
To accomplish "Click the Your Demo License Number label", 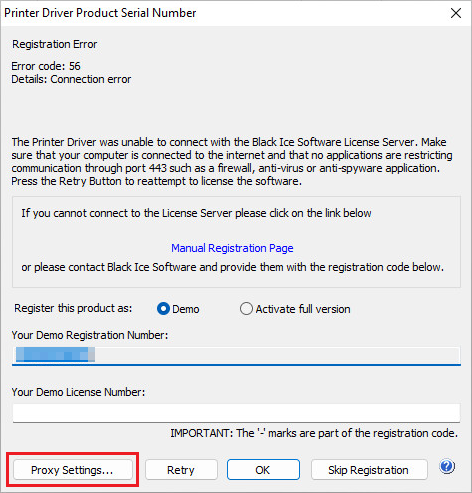I will [x=78, y=392].
